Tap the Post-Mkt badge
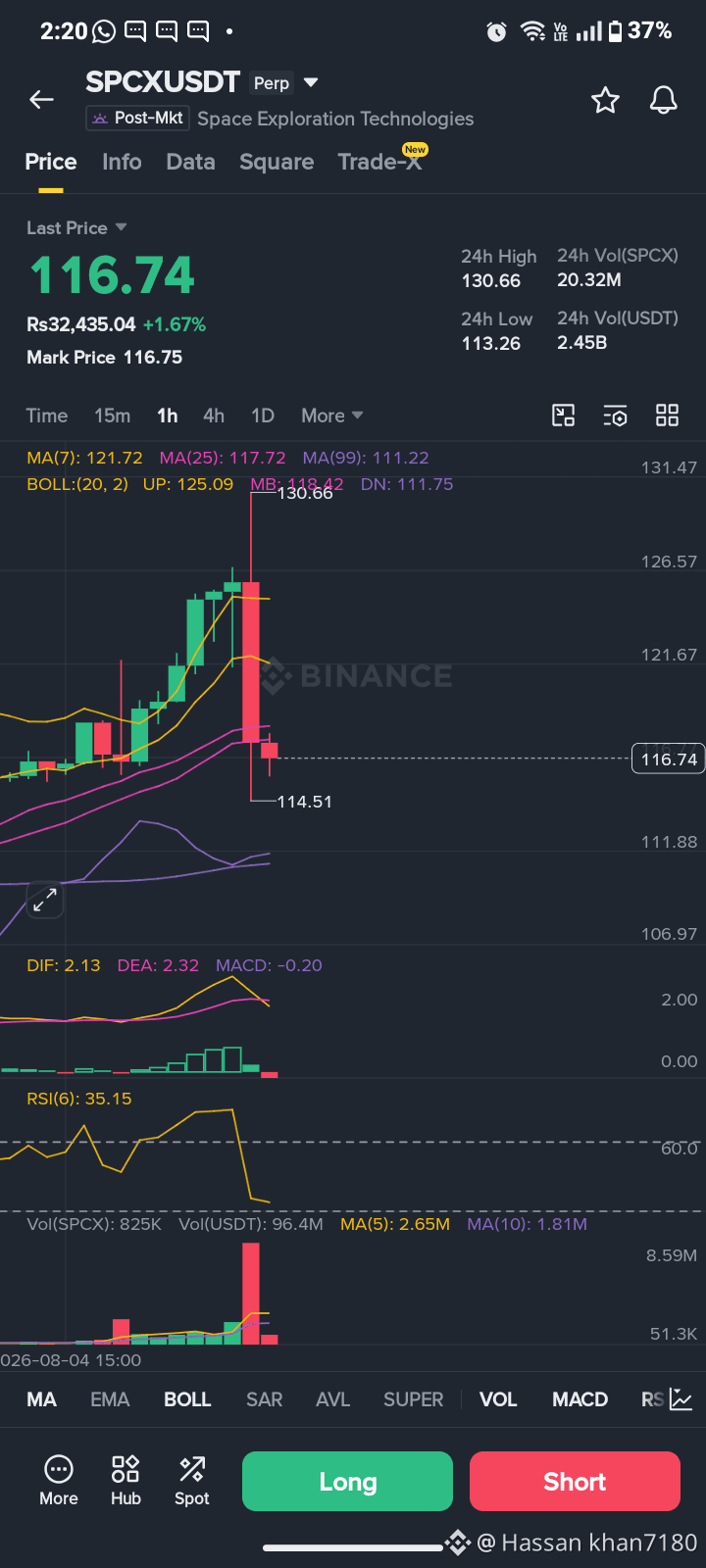The image size is (706, 1568). (x=137, y=119)
